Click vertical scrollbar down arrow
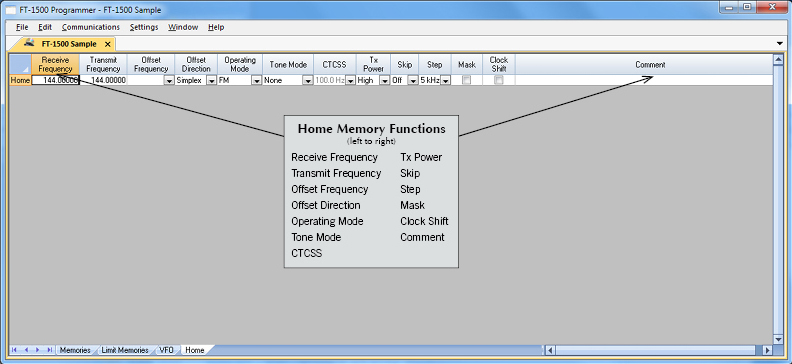This screenshot has height=364, width=792. pos(778,339)
